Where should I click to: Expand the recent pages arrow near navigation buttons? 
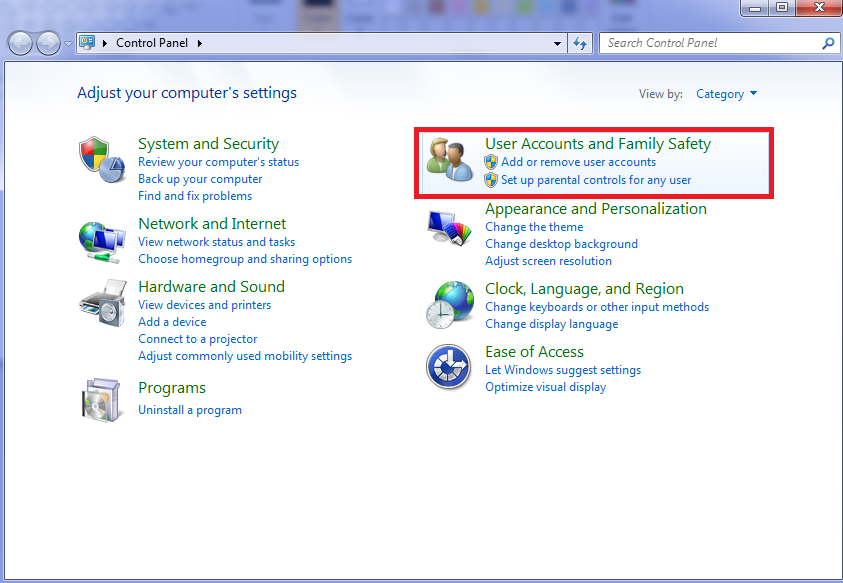pos(68,44)
